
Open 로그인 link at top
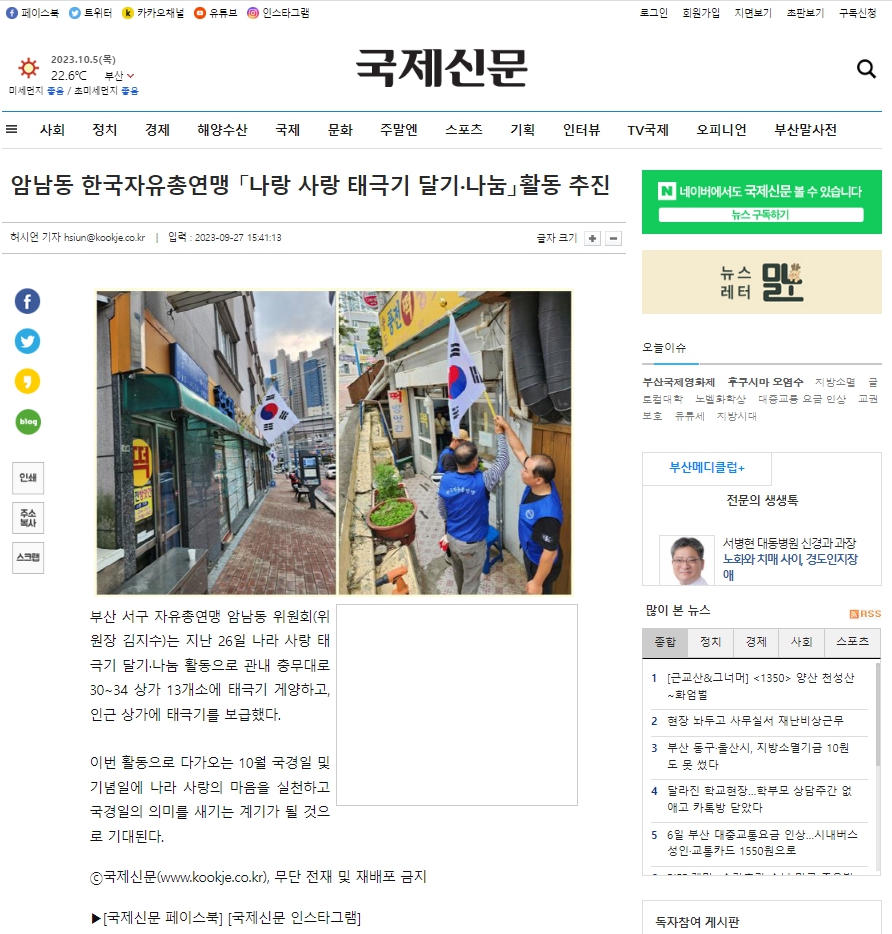pos(654,13)
